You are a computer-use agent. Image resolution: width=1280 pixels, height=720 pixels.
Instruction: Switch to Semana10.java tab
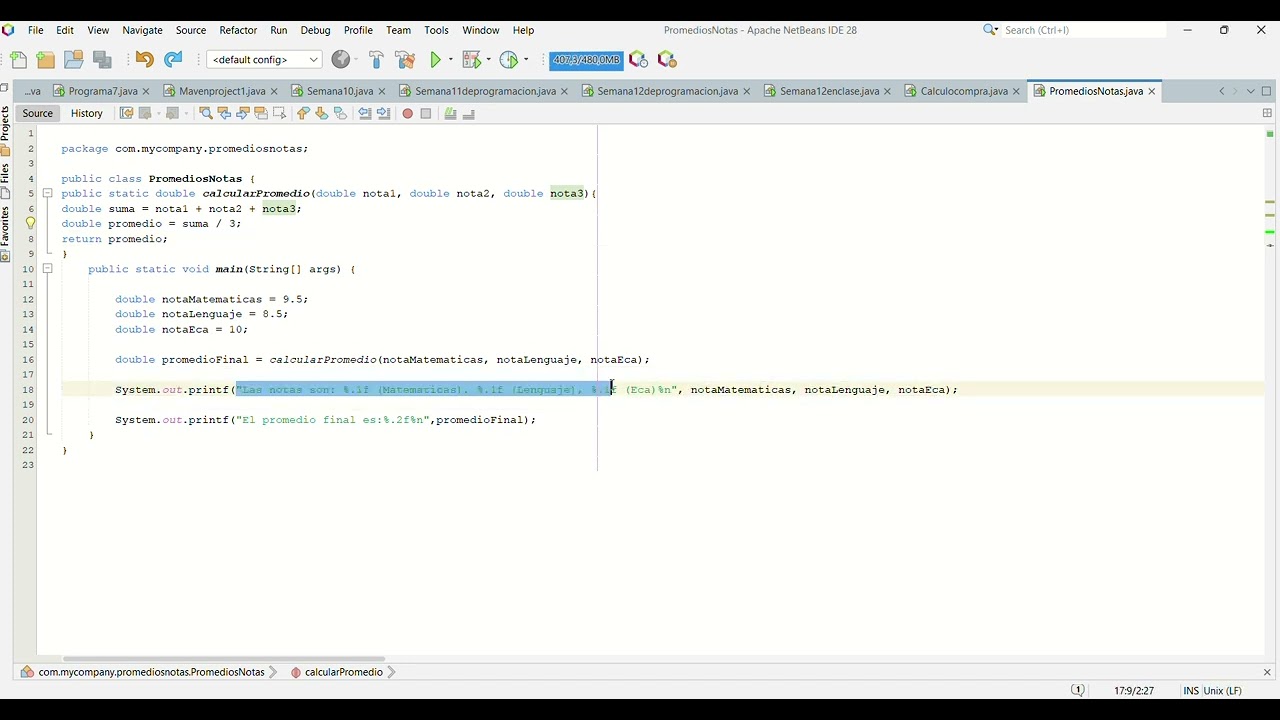click(339, 91)
